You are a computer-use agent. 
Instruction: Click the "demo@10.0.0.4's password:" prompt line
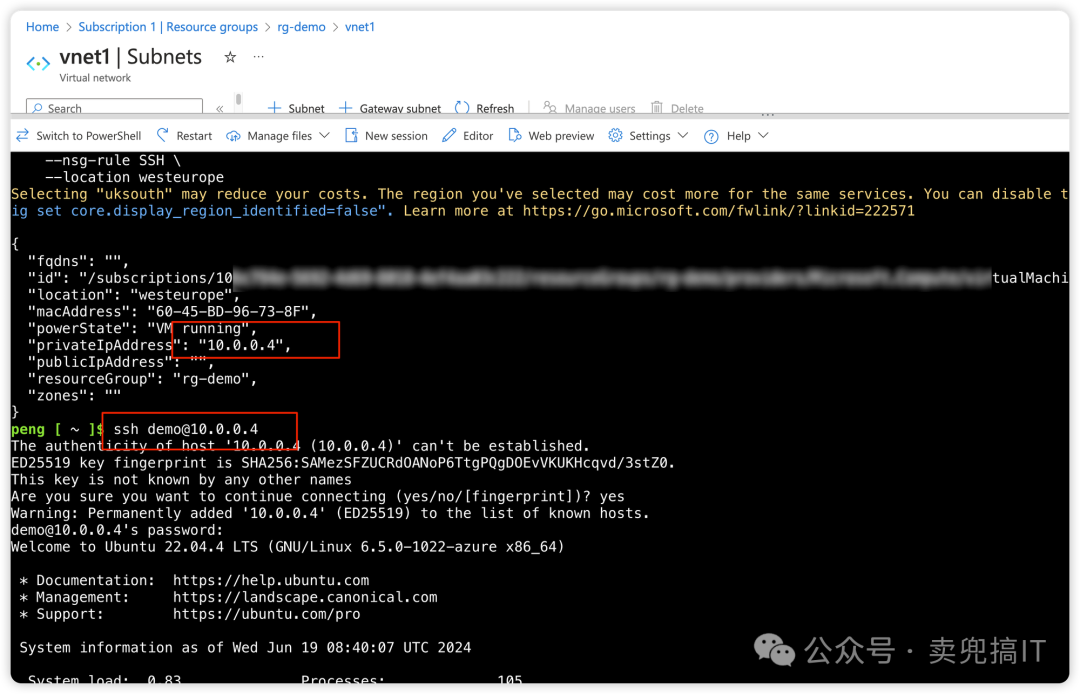(x=117, y=530)
